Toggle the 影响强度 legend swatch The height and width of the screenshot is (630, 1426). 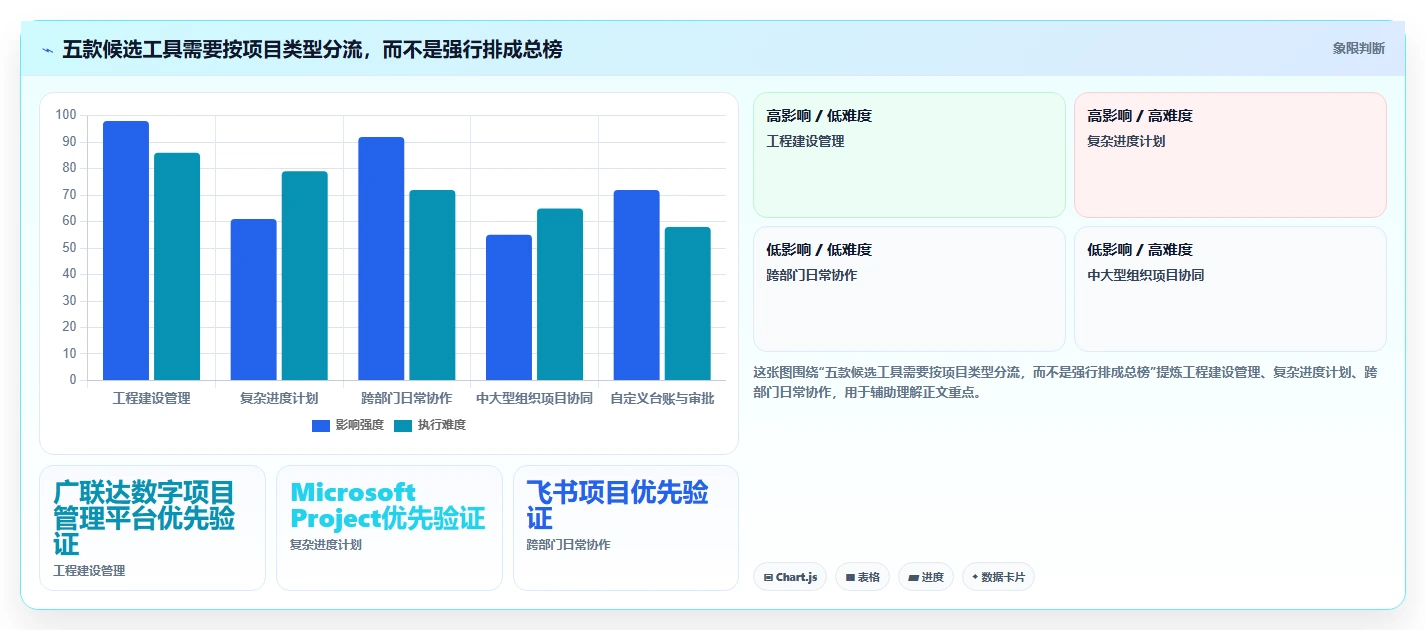tap(321, 426)
